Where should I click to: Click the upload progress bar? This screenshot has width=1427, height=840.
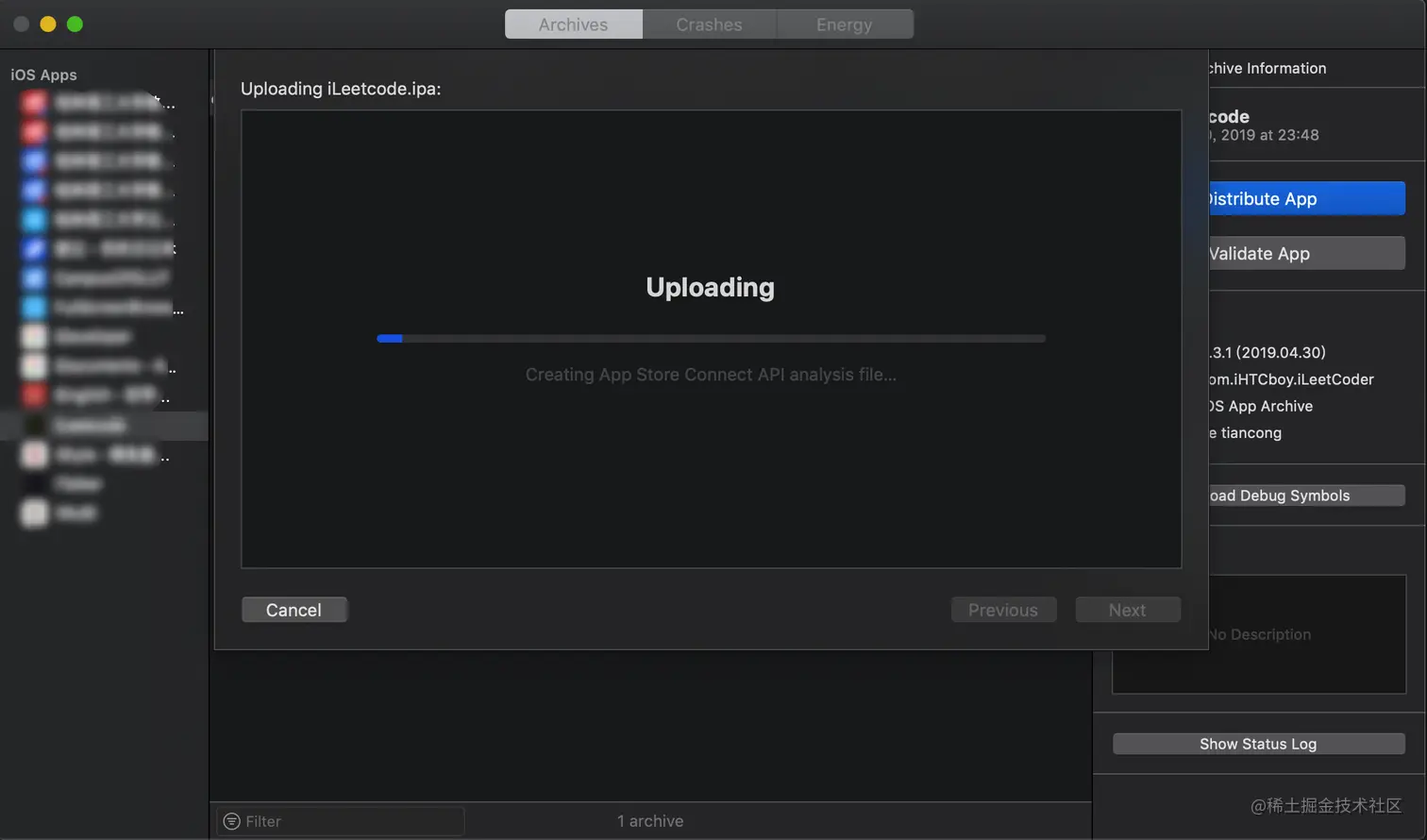[711, 338]
